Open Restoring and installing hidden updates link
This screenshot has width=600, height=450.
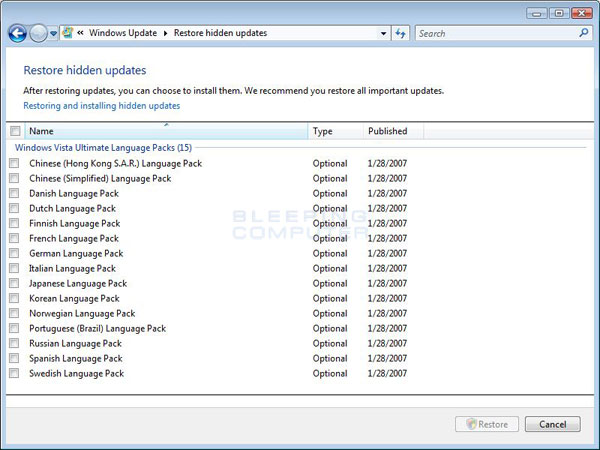pos(102,106)
